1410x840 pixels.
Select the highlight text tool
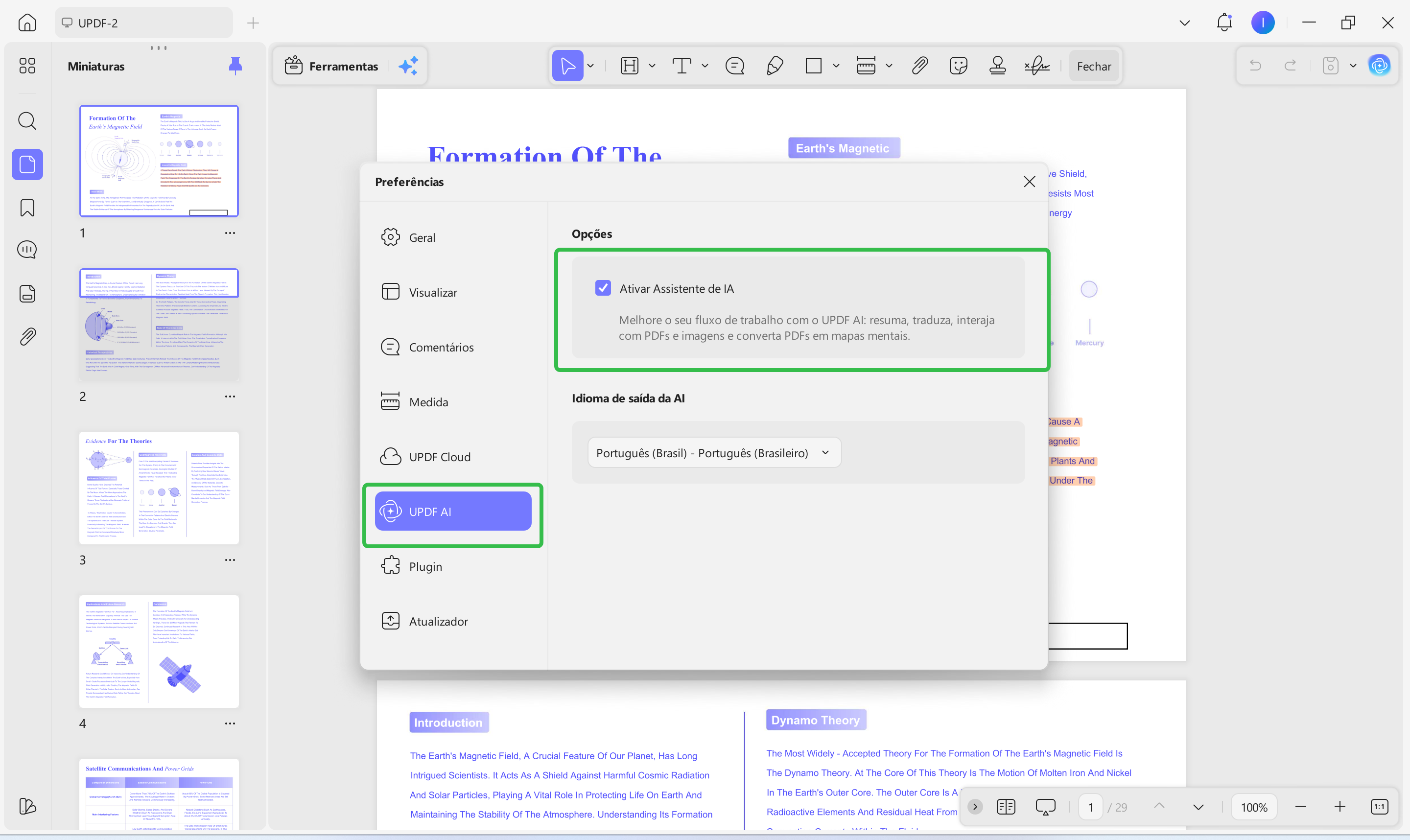pos(630,66)
